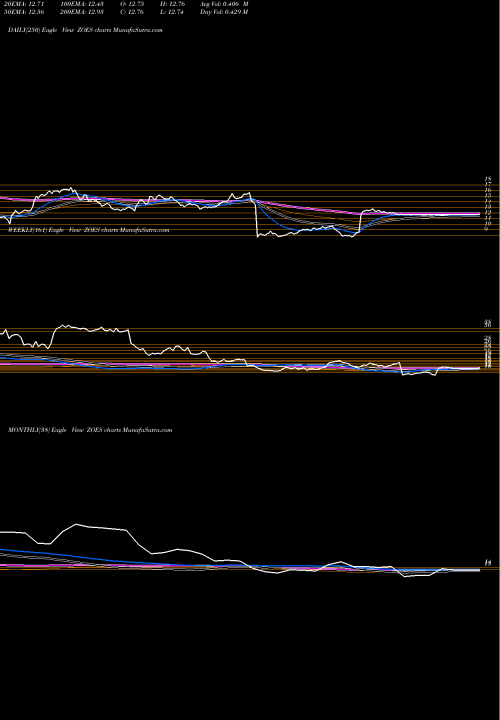Click the MONTHLY(38) Eagle View chart title

click(x=90, y=430)
